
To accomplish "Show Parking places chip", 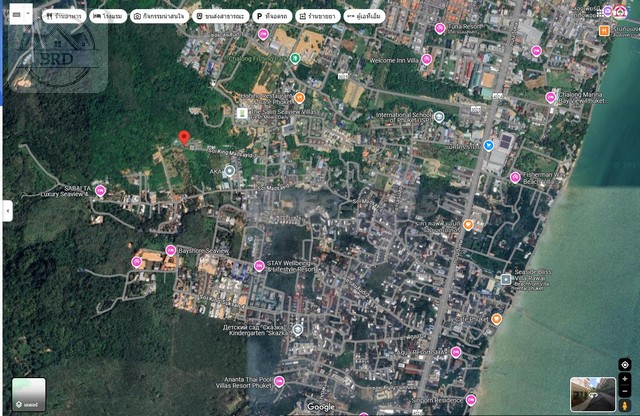I will point(272,16).
